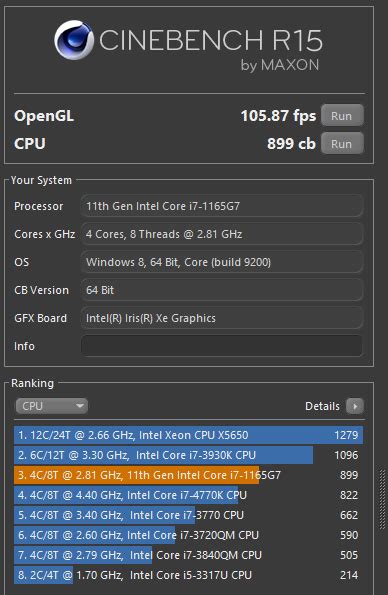
Task: Select the Cores x GHz field
Action: click(x=222, y=234)
